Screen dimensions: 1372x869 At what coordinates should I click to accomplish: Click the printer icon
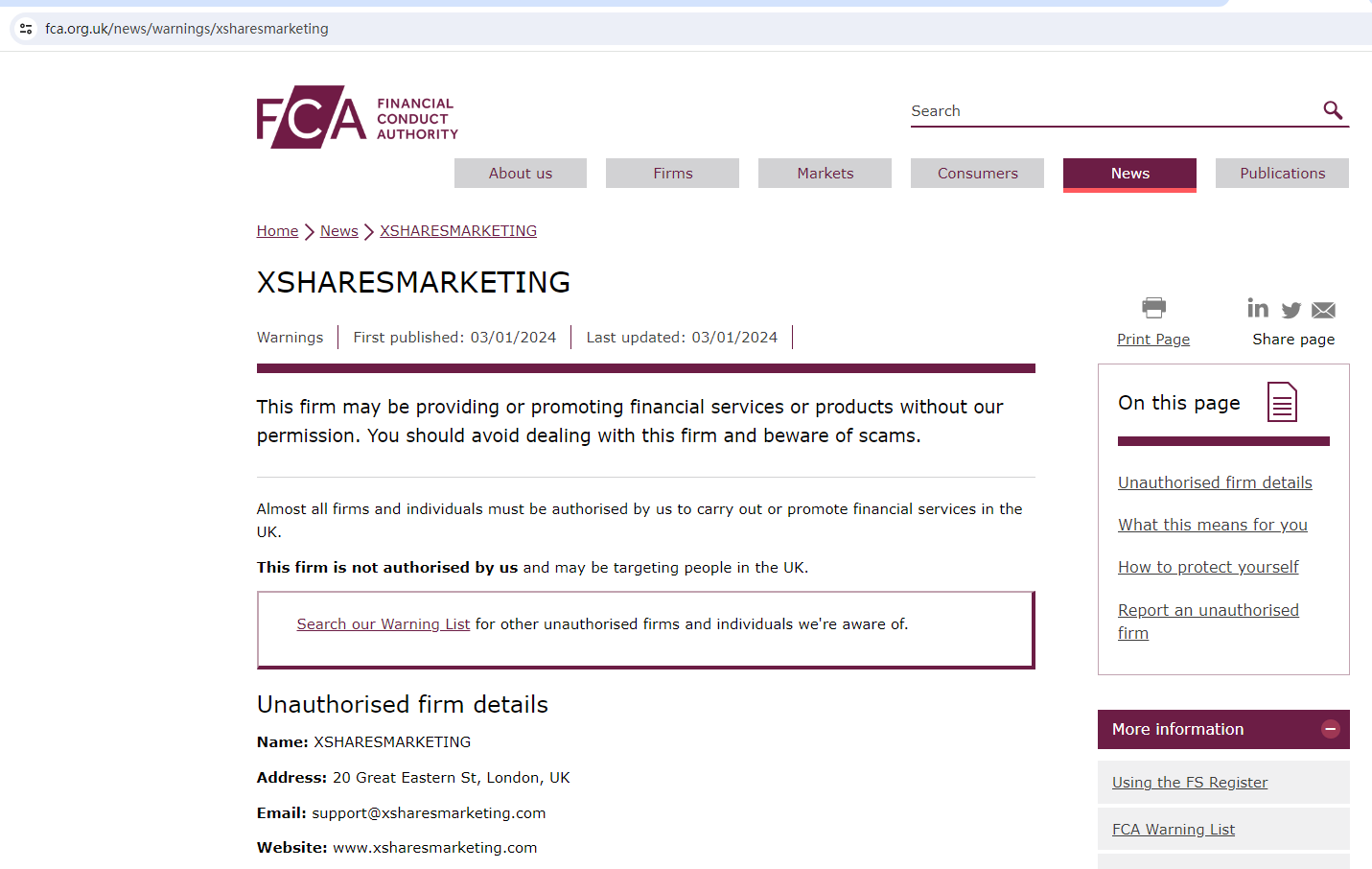(1153, 308)
